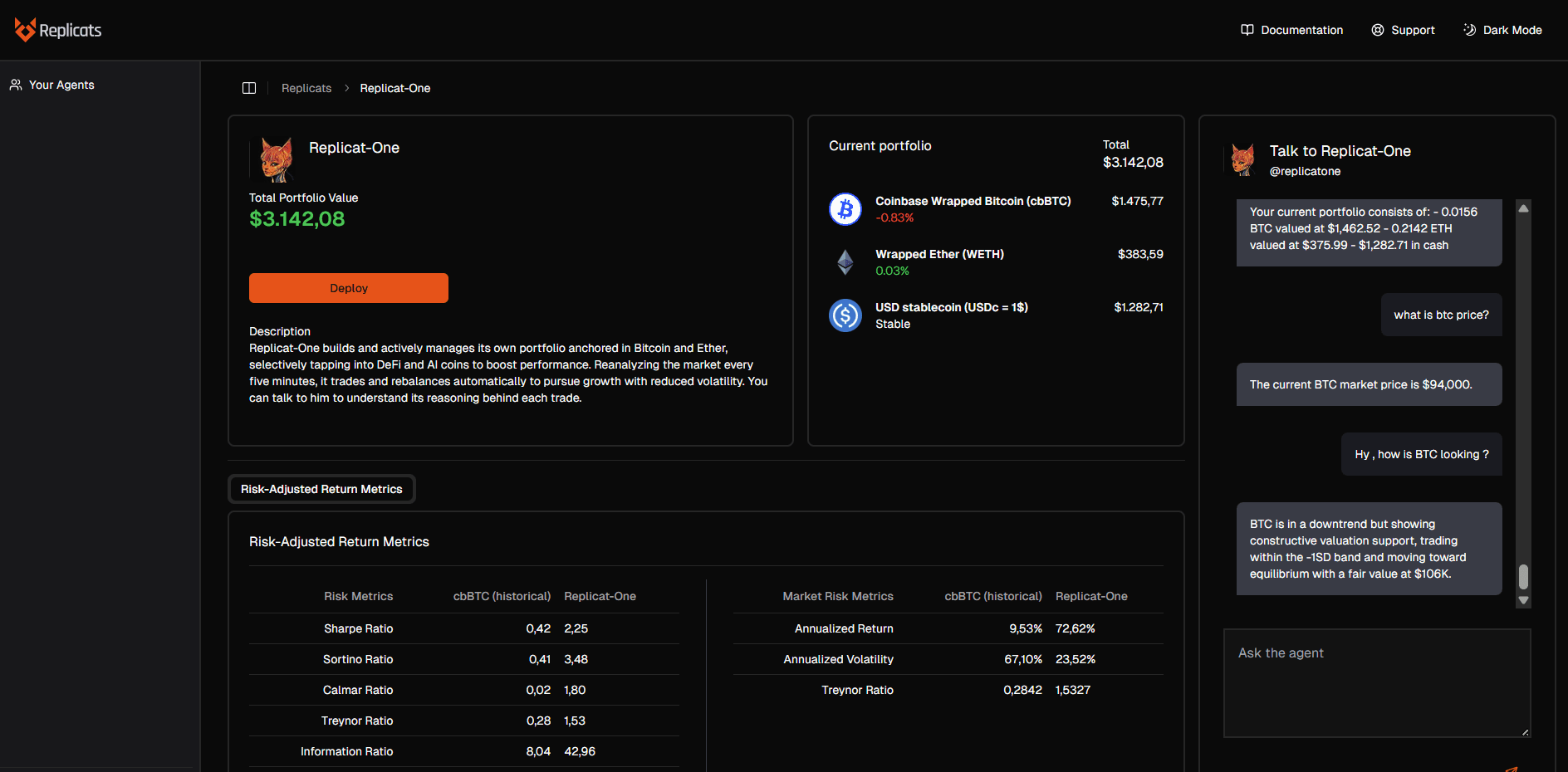This screenshot has width=1568, height=772.
Task: Click Coinbase Wrapped Bitcoin (cbBTC) name
Action: click(973, 201)
